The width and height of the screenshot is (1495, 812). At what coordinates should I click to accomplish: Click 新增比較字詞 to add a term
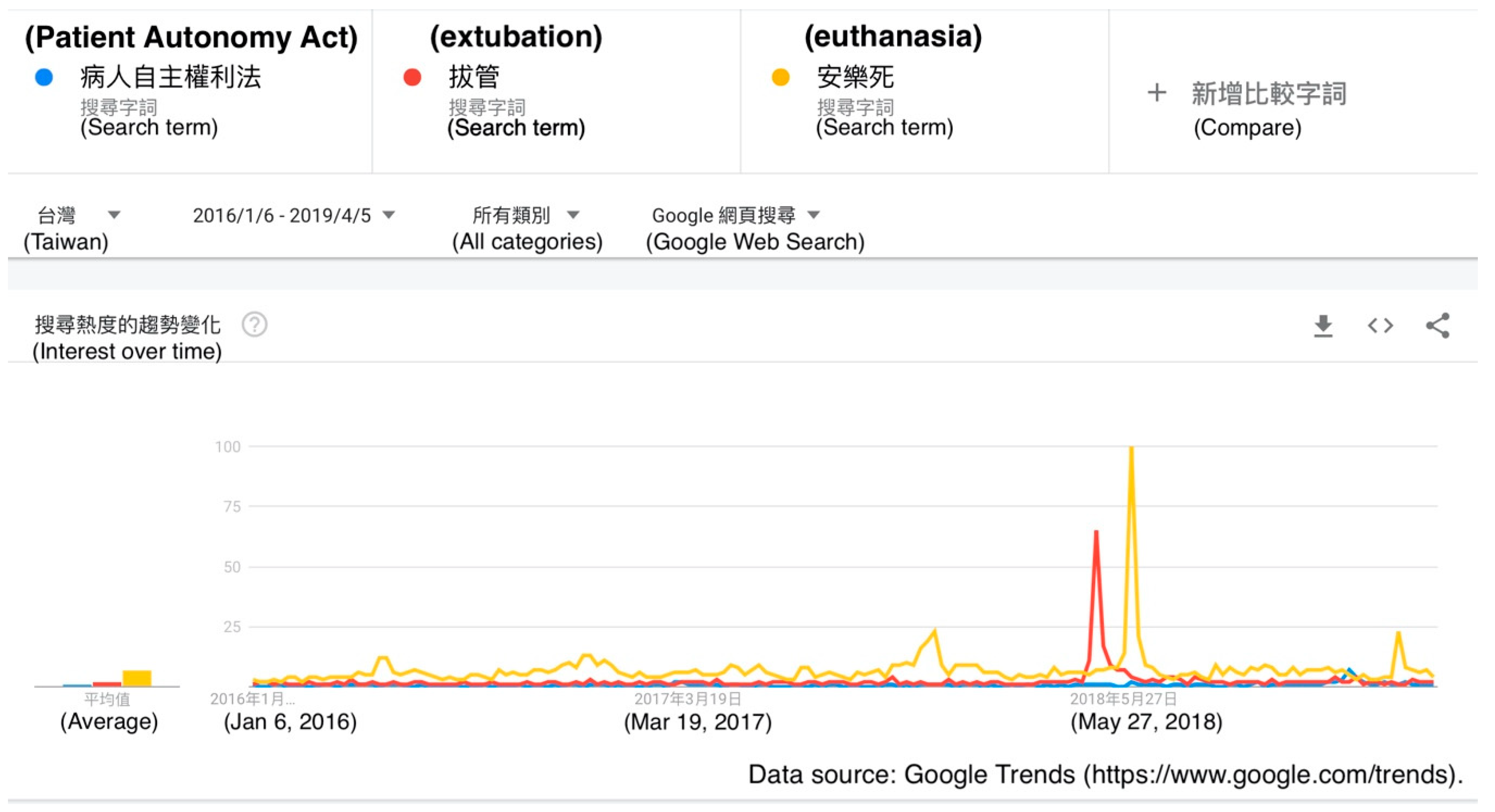[1268, 94]
